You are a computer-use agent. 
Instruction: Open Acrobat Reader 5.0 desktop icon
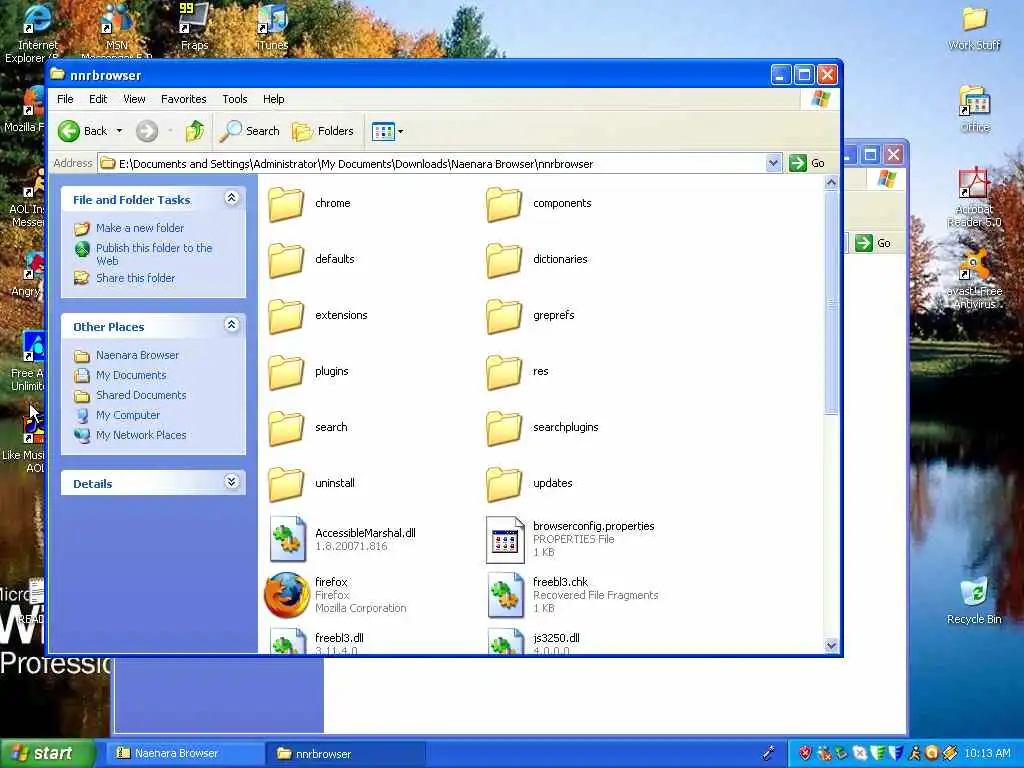(x=974, y=197)
